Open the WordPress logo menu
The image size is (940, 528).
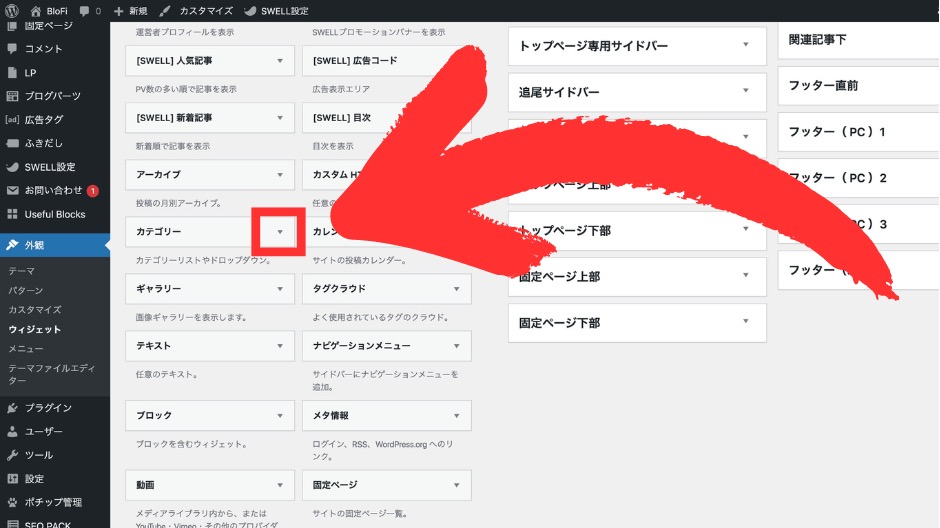11,10
